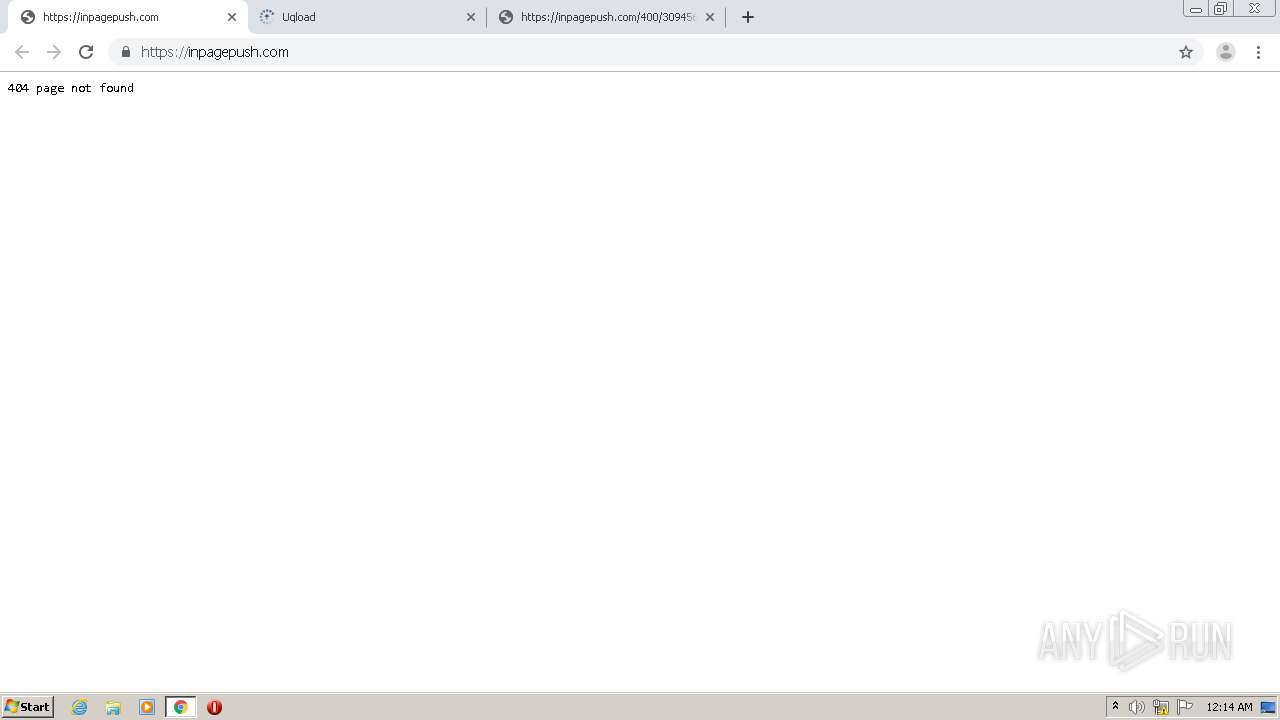Close the Chrome window

pyautogui.click(x=1254, y=9)
